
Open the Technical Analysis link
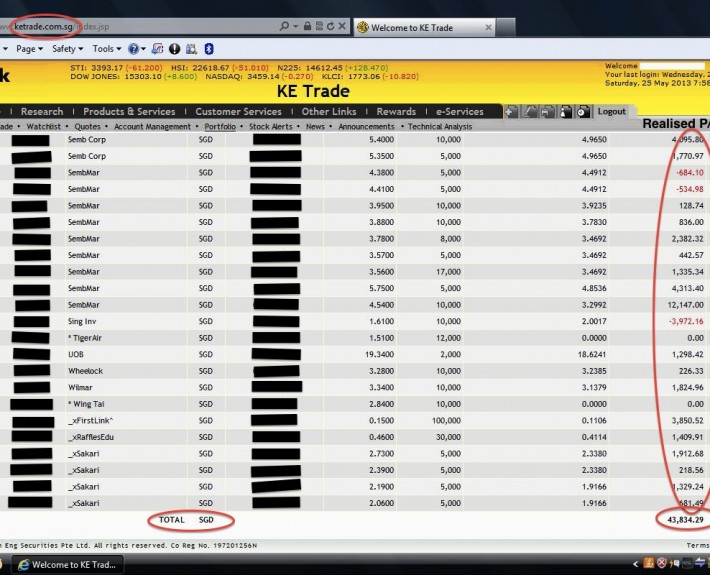[x=439, y=127]
